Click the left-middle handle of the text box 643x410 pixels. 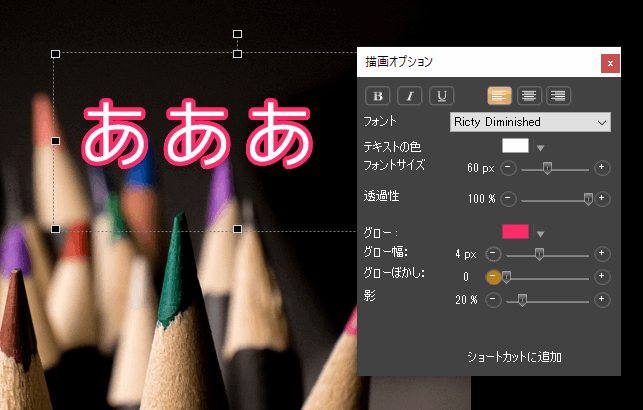[x=55, y=141]
